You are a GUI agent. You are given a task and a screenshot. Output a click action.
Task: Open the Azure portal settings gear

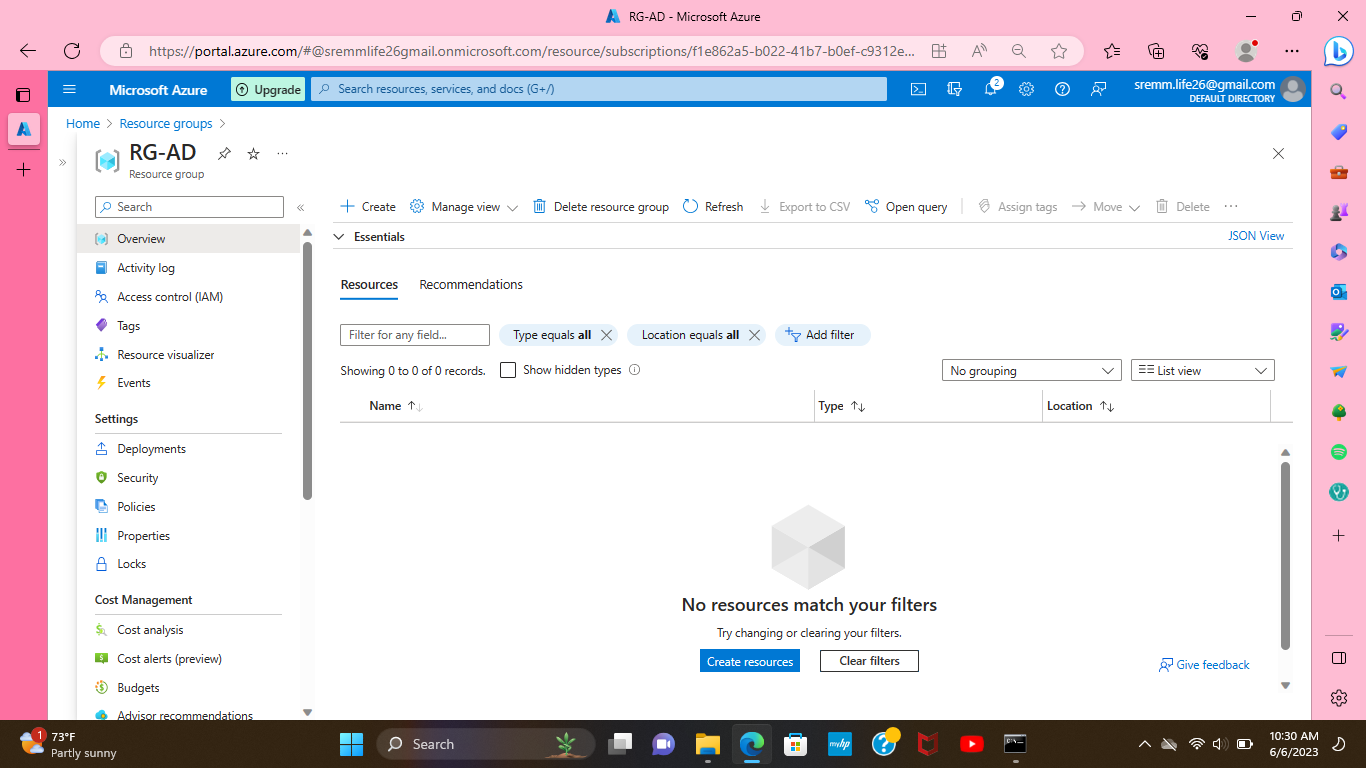click(x=1026, y=89)
